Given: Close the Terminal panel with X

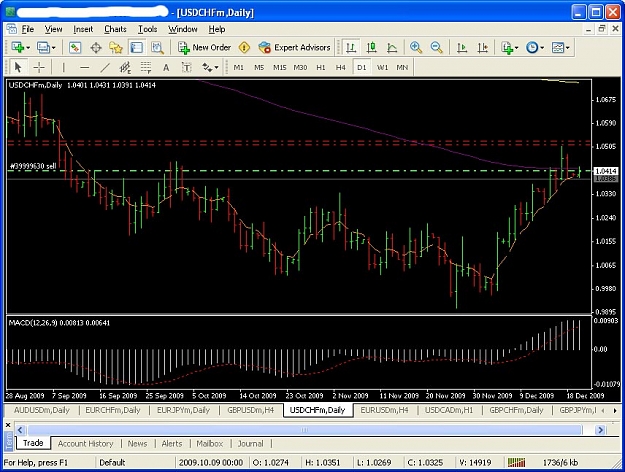Looking at the screenshot, I should point(8,425).
